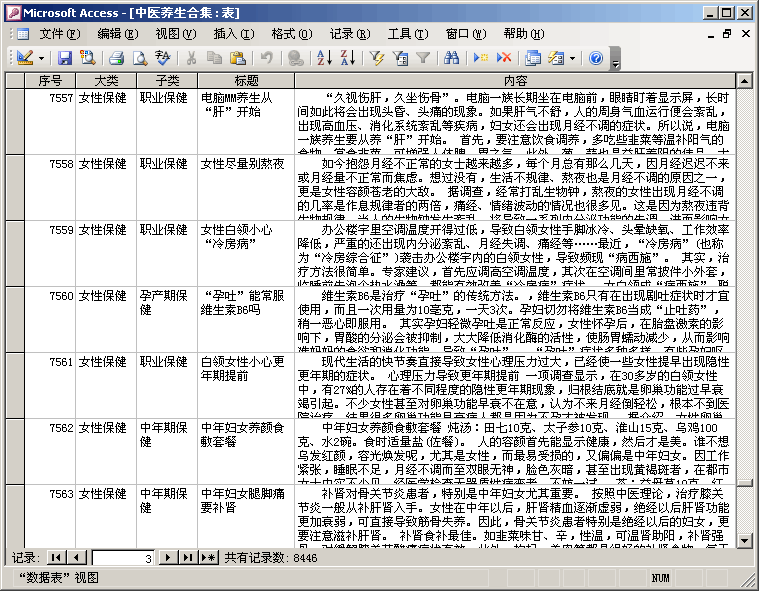The height and width of the screenshot is (591, 759).
Task: Open the 格式 menu
Action: (x=292, y=34)
